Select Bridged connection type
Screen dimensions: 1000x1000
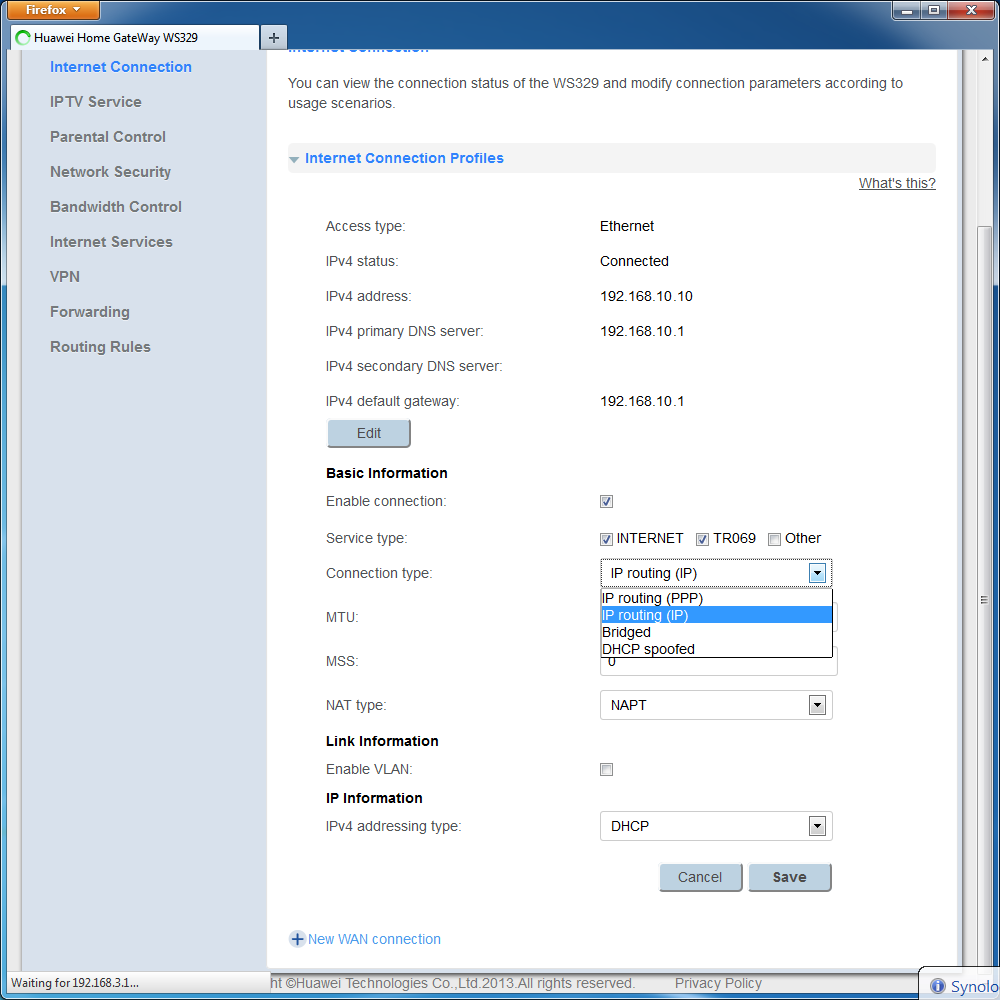[x=716, y=633]
